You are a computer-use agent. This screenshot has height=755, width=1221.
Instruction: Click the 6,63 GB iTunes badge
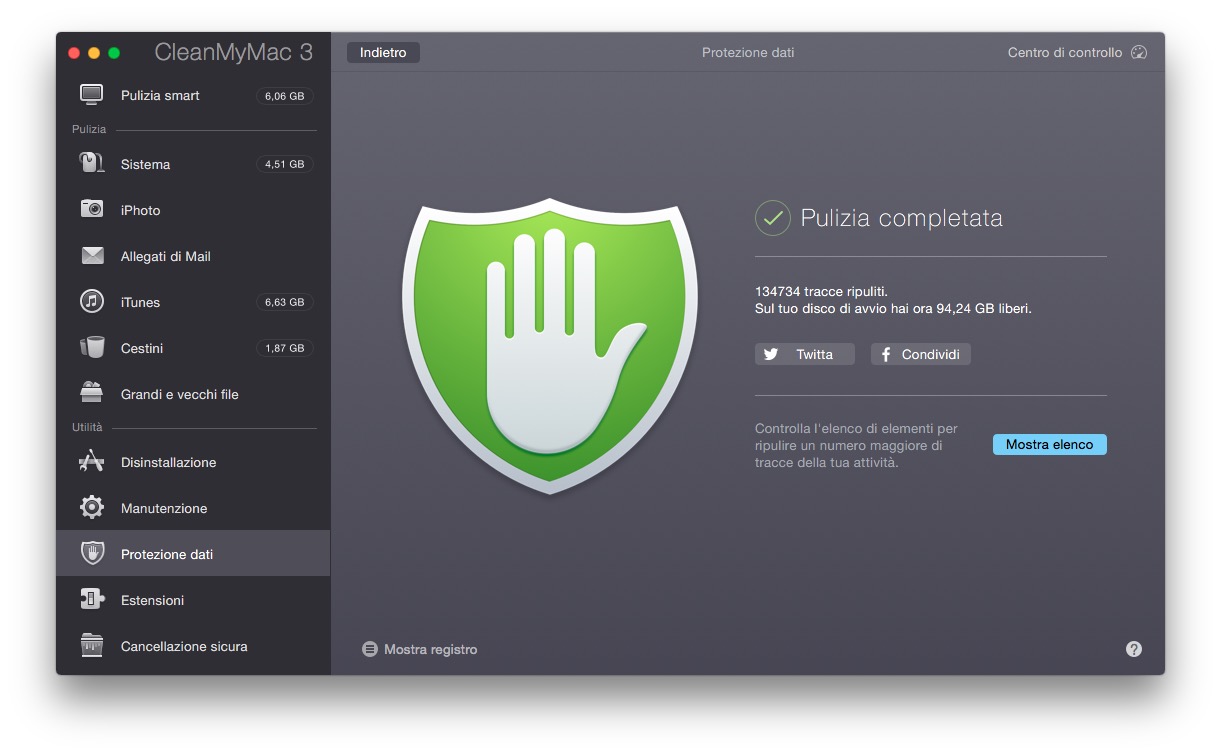285,301
